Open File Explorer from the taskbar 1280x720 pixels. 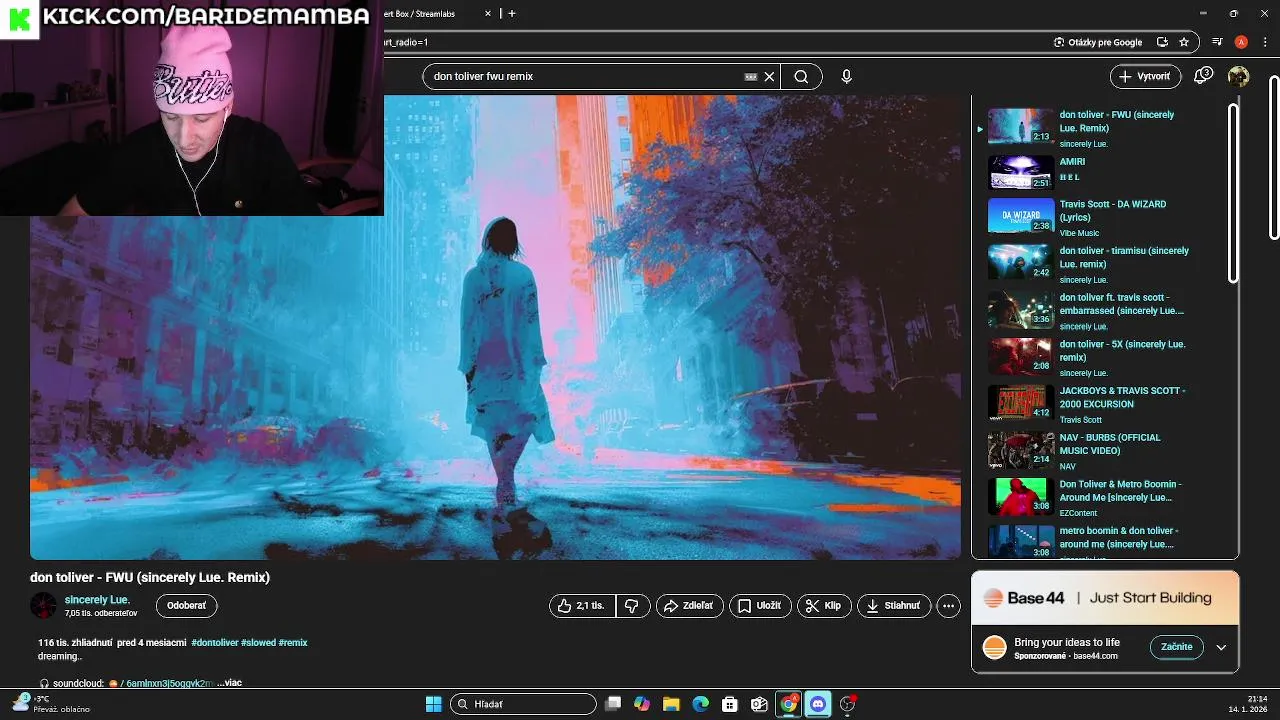[x=671, y=704]
